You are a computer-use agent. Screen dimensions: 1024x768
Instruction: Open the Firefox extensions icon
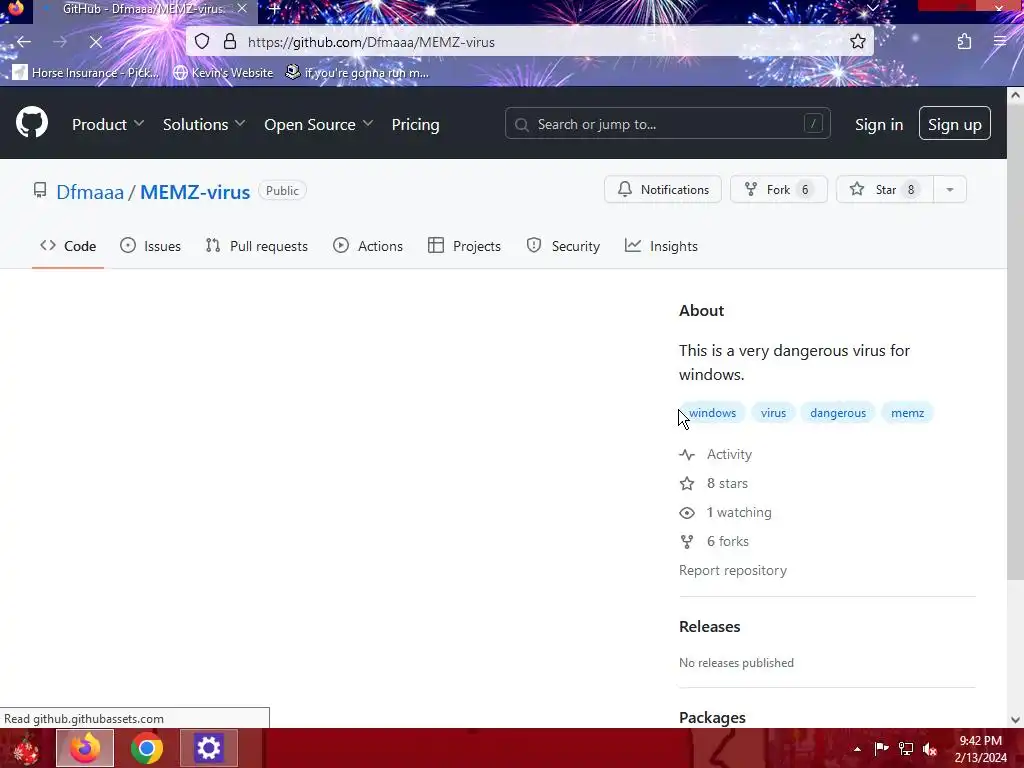click(964, 42)
